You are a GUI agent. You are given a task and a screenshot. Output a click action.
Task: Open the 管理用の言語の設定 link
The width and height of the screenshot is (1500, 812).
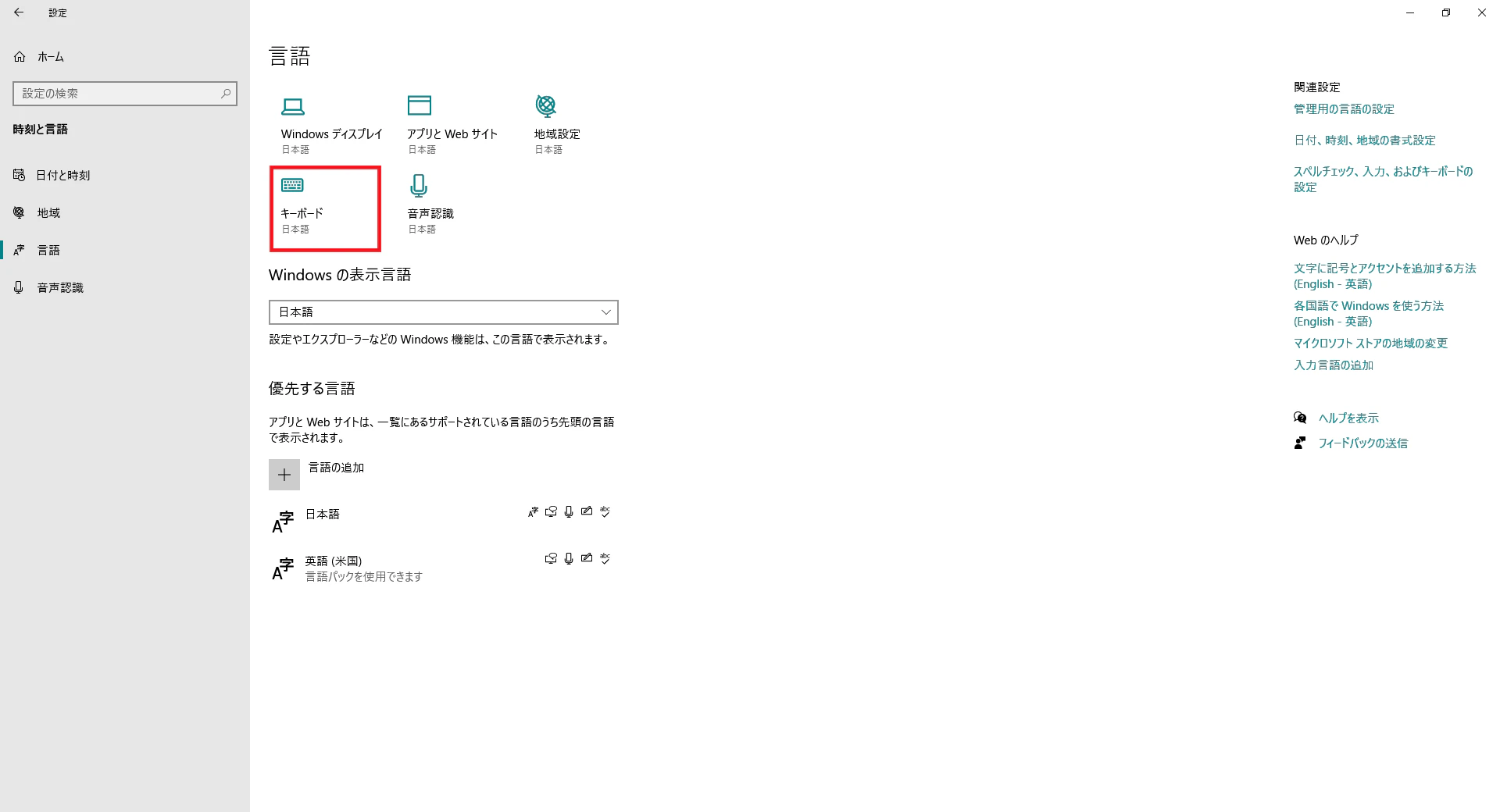1344,109
